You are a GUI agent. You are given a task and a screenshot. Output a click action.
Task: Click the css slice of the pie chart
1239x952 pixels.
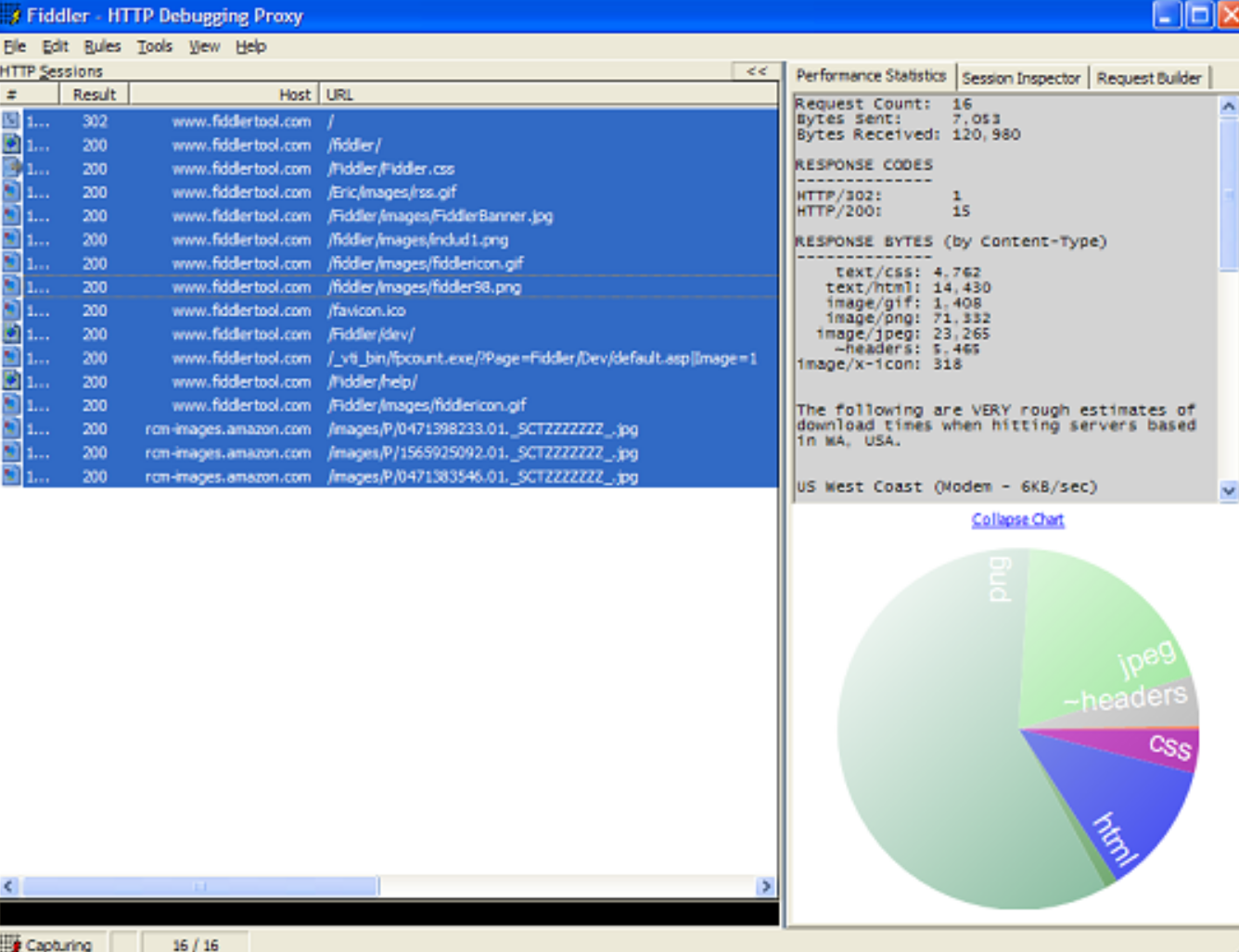tap(1150, 746)
